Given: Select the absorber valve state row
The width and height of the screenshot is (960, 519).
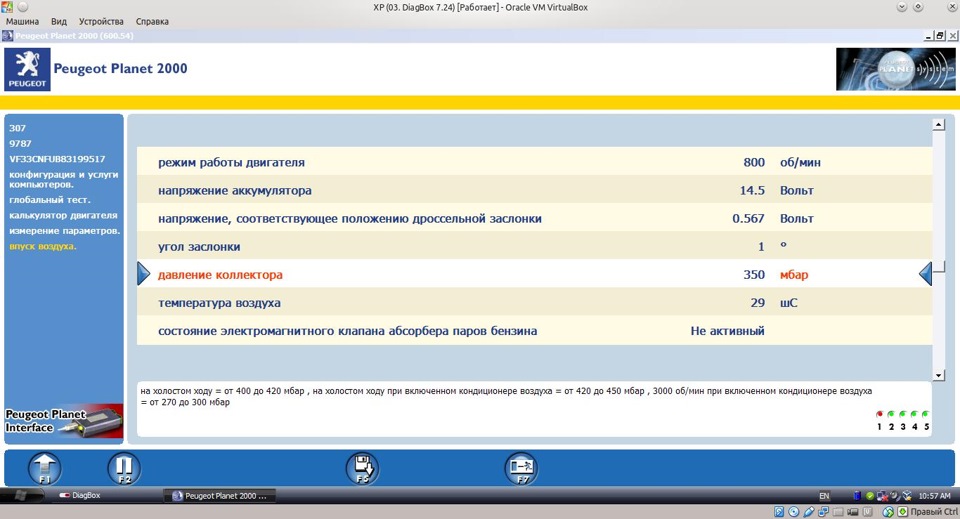Looking at the screenshot, I should 534,331.
